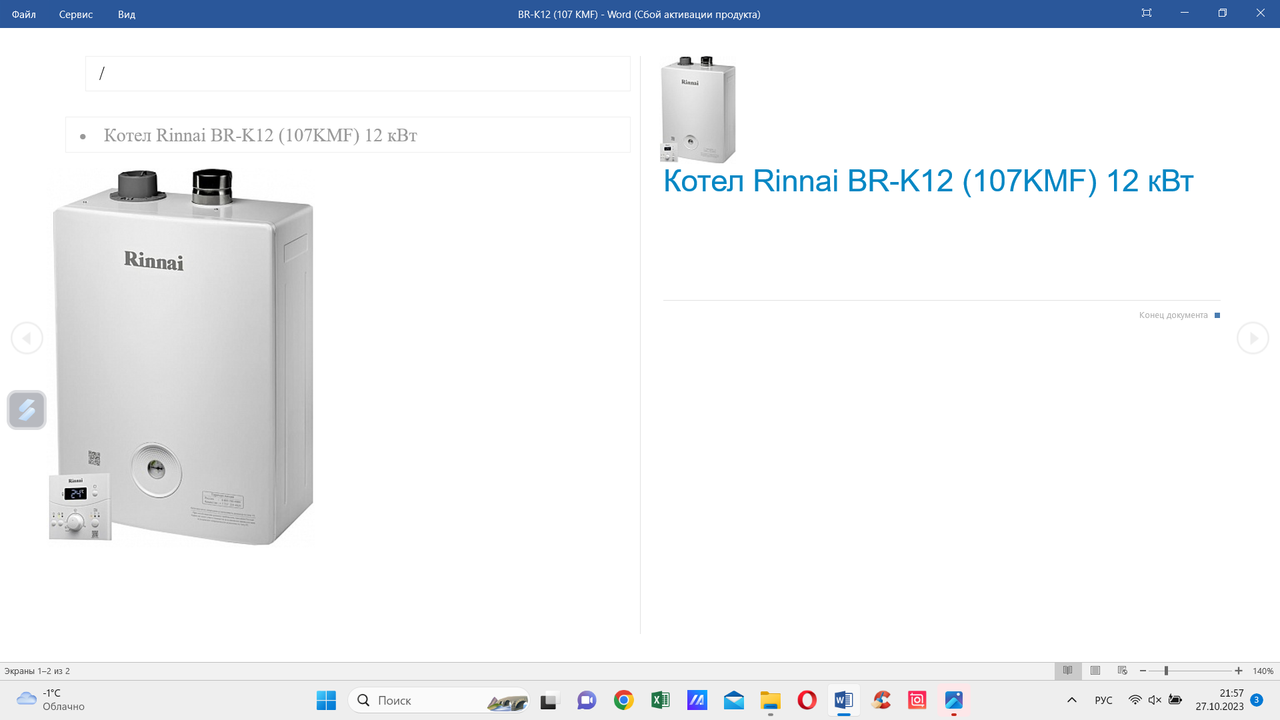Open the РУС input language switcher

(x=1103, y=700)
